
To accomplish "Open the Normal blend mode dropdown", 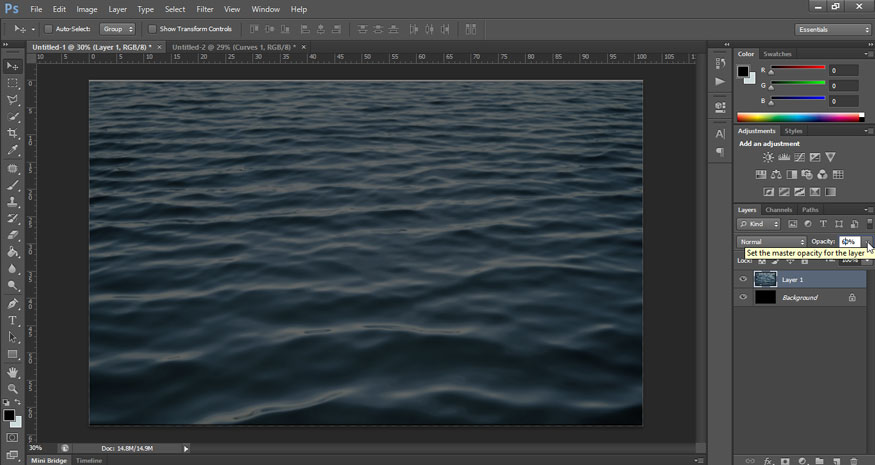I will pyautogui.click(x=772, y=242).
